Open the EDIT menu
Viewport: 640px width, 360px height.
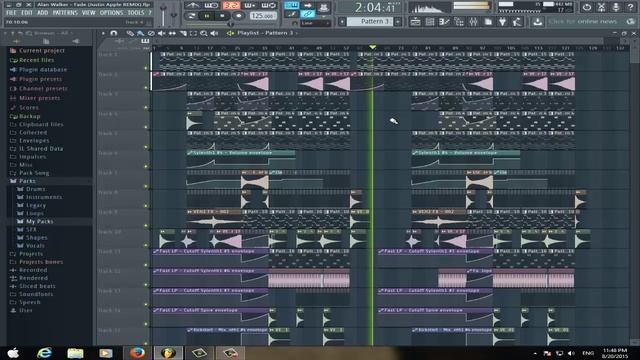click(x=27, y=13)
